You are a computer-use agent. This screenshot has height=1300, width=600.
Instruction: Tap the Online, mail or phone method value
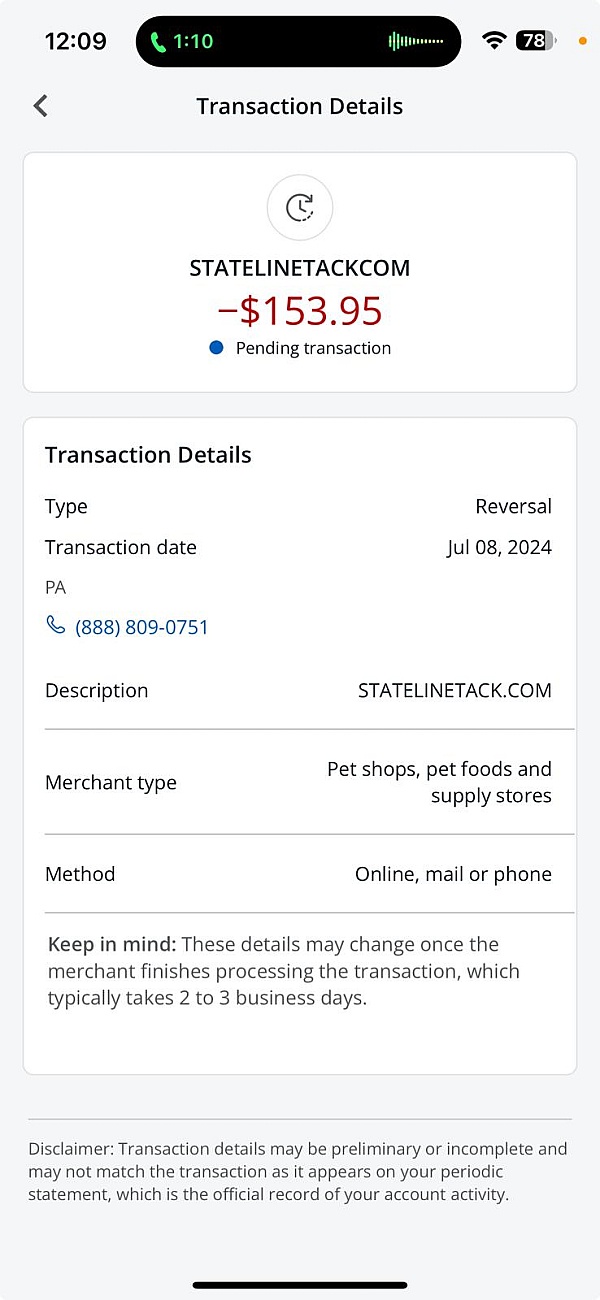point(453,874)
